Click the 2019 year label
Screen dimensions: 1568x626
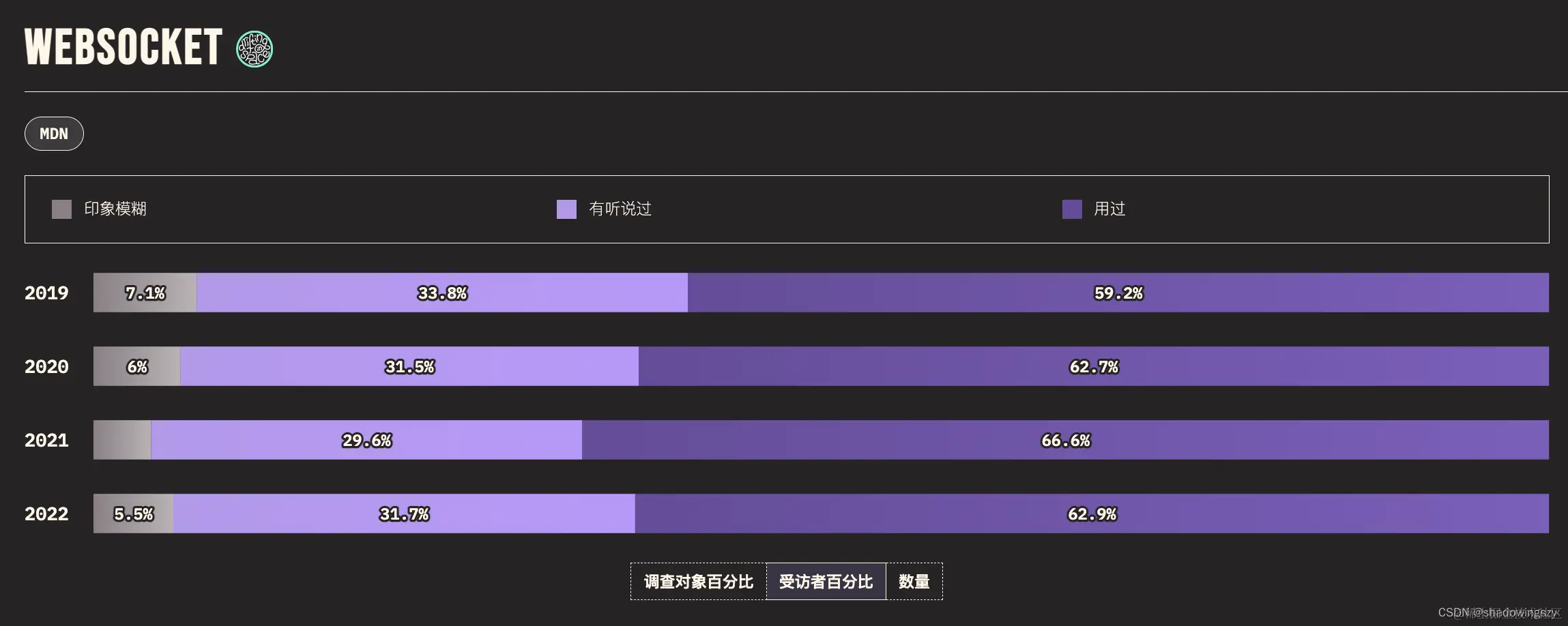pyautogui.click(x=46, y=293)
